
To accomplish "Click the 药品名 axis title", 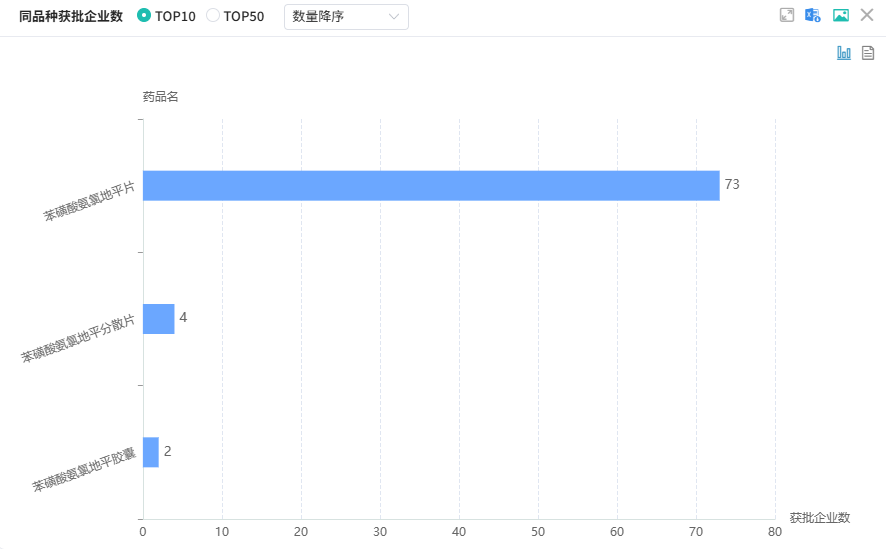I will pyautogui.click(x=160, y=97).
